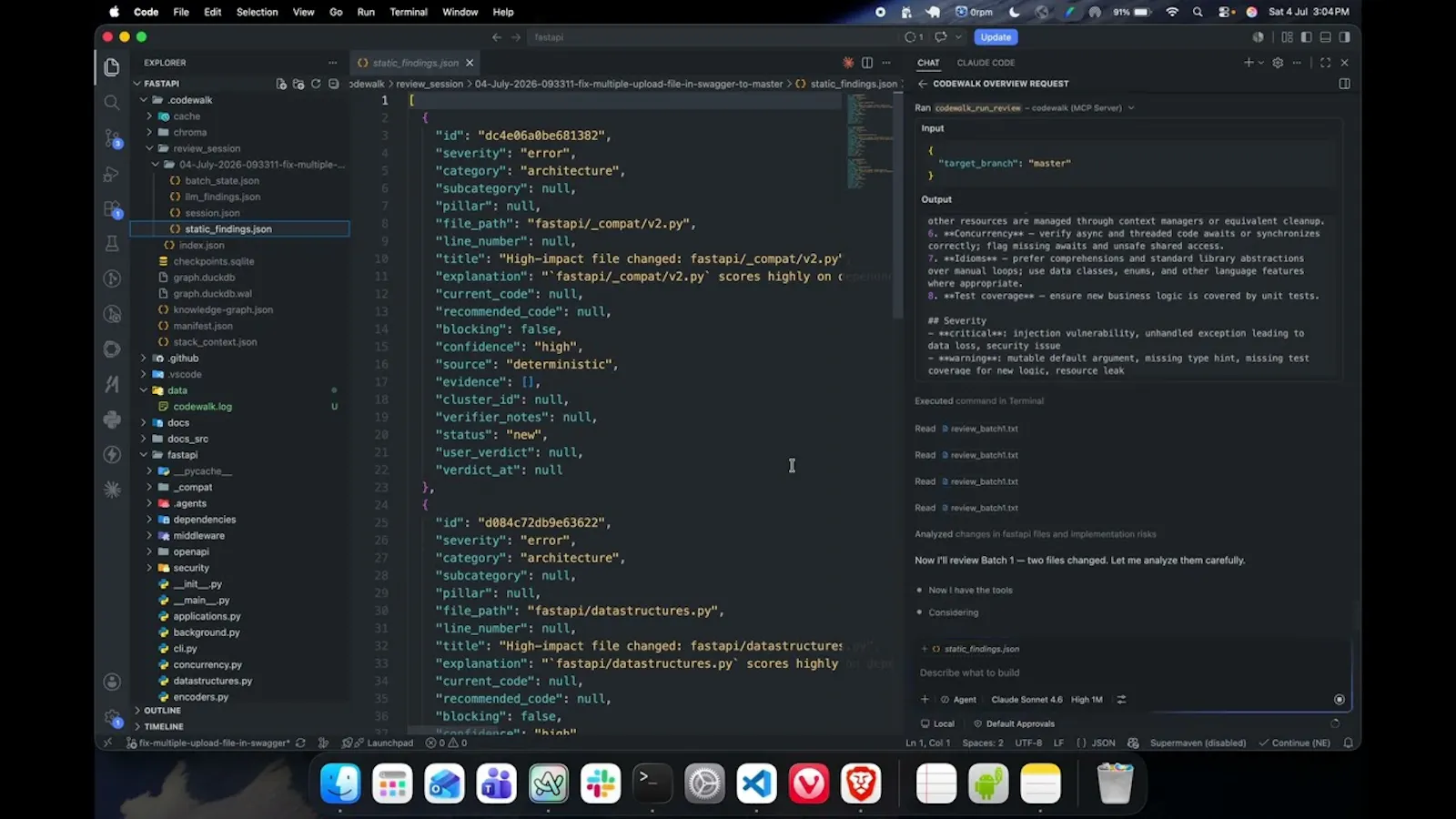Screen dimensions: 1456x819
Task: Open the Go menu
Action: coord(336,12)
